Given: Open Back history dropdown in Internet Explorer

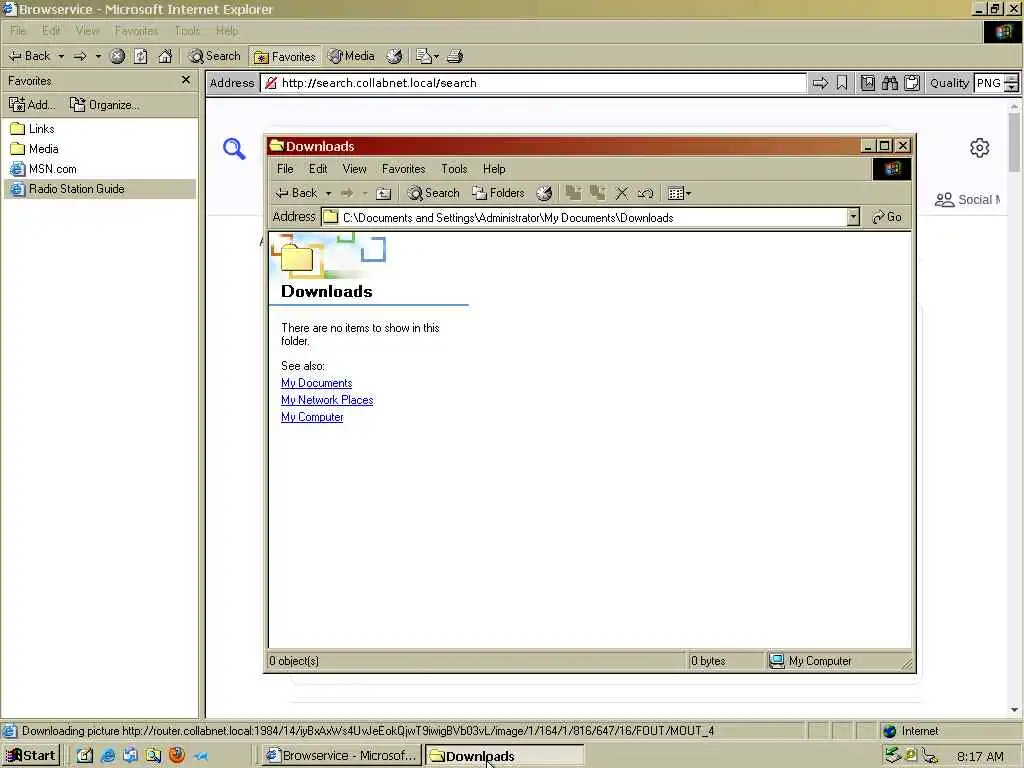Looking at the screenshot, I should [61, 56].
